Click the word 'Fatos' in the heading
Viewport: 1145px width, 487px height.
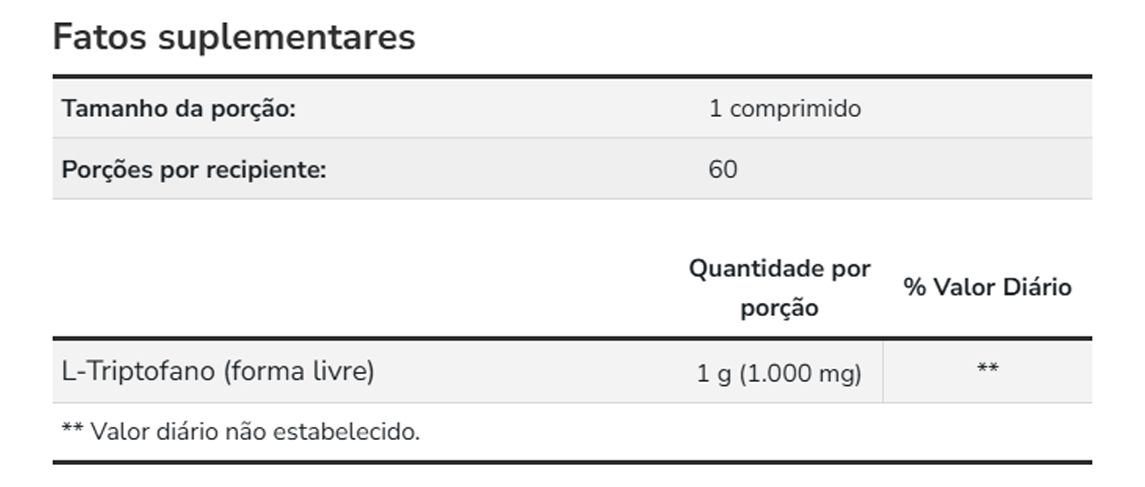(x=99, y=37)
